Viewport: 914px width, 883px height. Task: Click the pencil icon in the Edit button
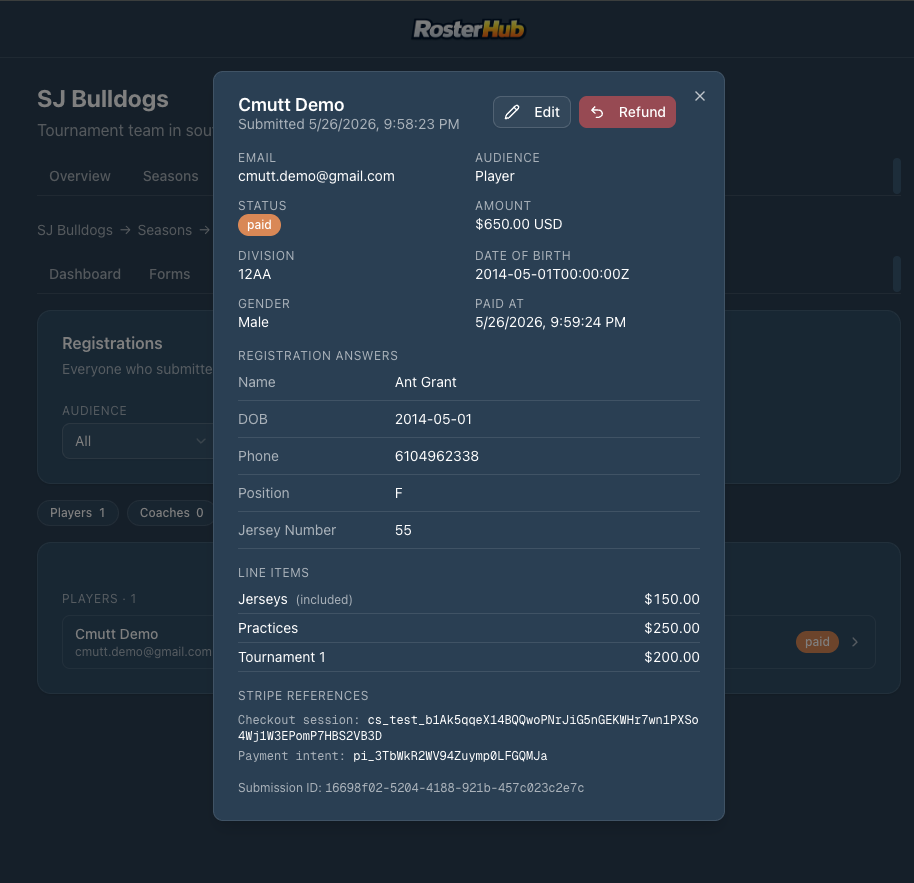(512, 112)
